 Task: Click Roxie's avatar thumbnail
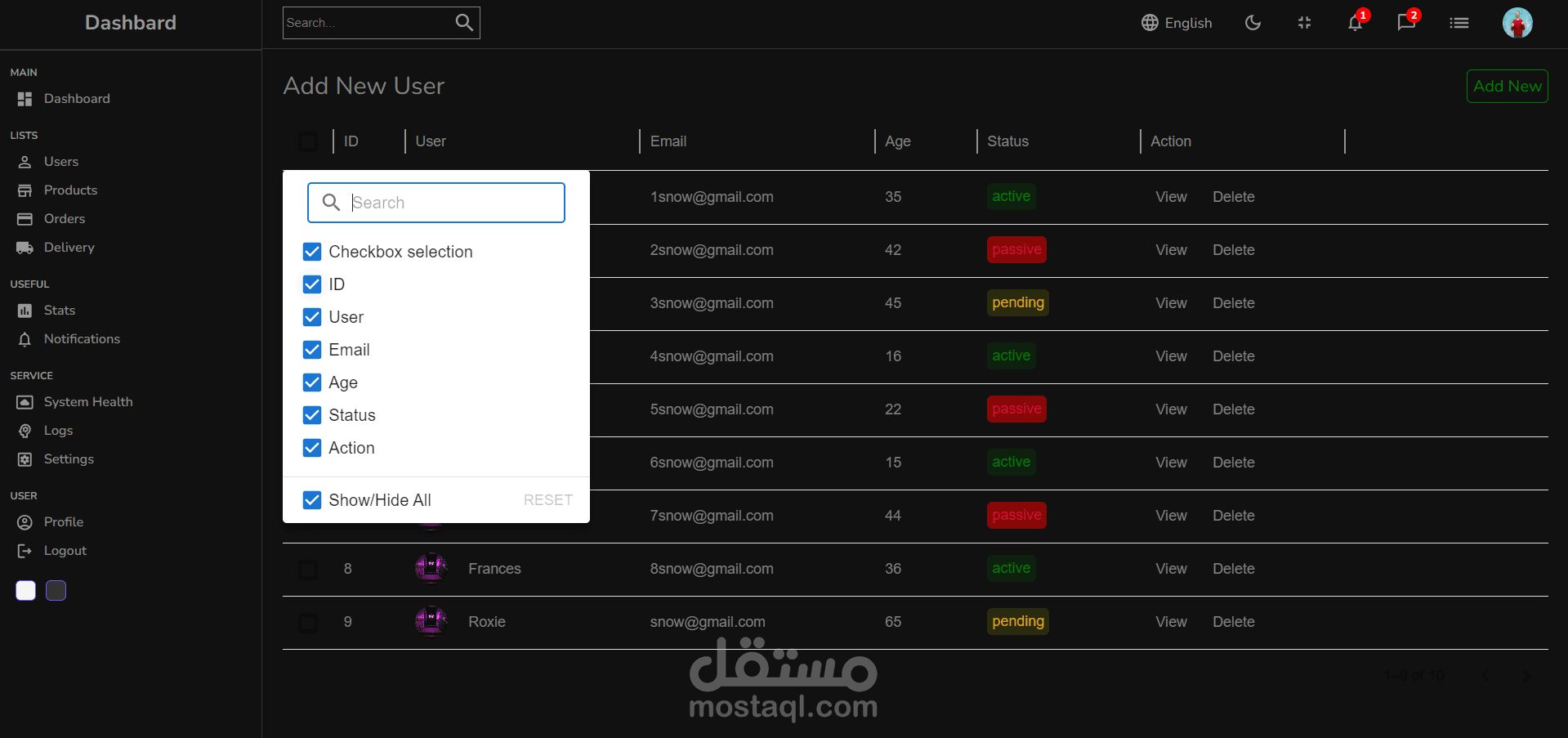coord(431,622)
